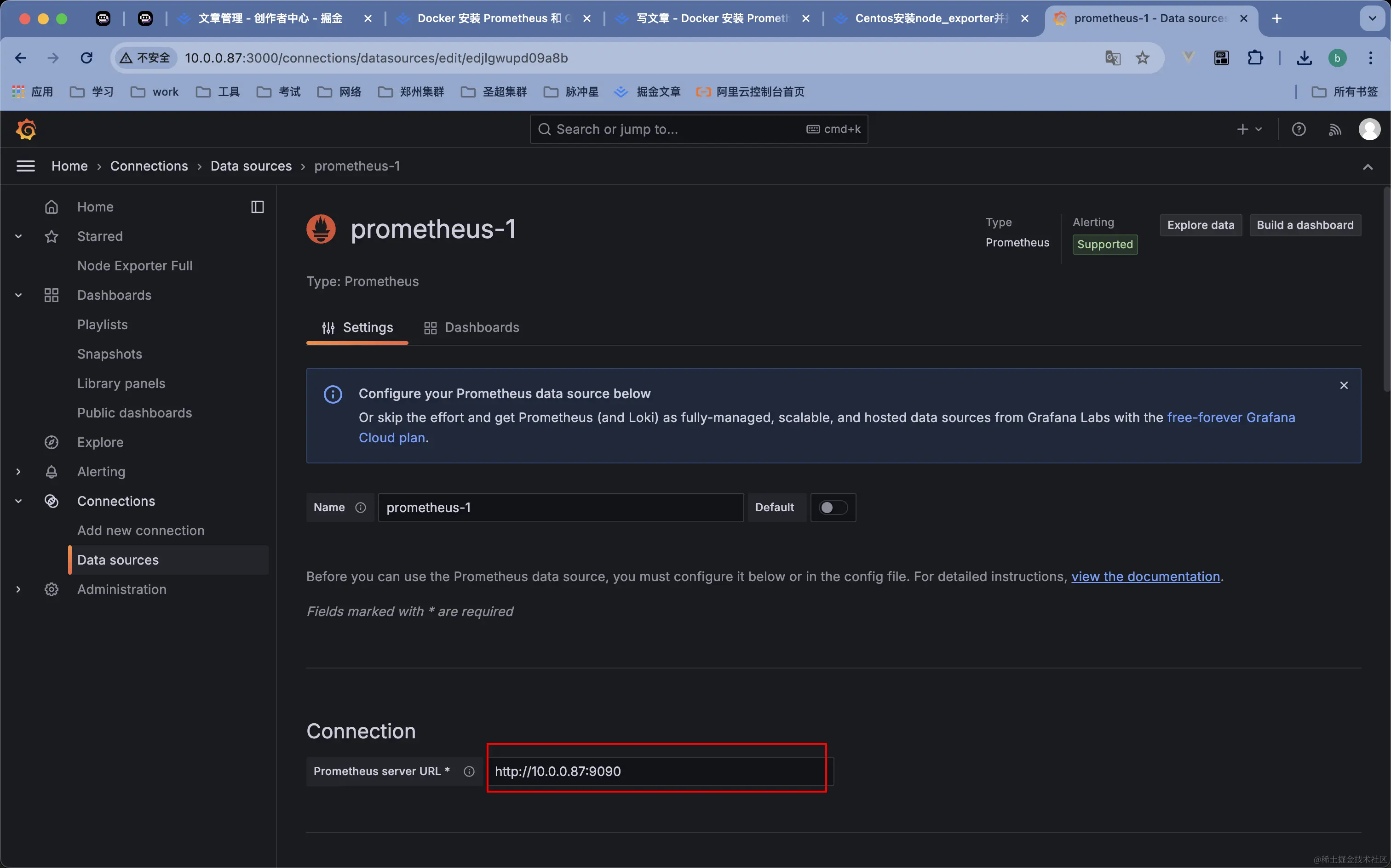Viewport: 1391px width, 868px height.
Task: Bookmark this page with the star icon
Action: (1142, 58)
